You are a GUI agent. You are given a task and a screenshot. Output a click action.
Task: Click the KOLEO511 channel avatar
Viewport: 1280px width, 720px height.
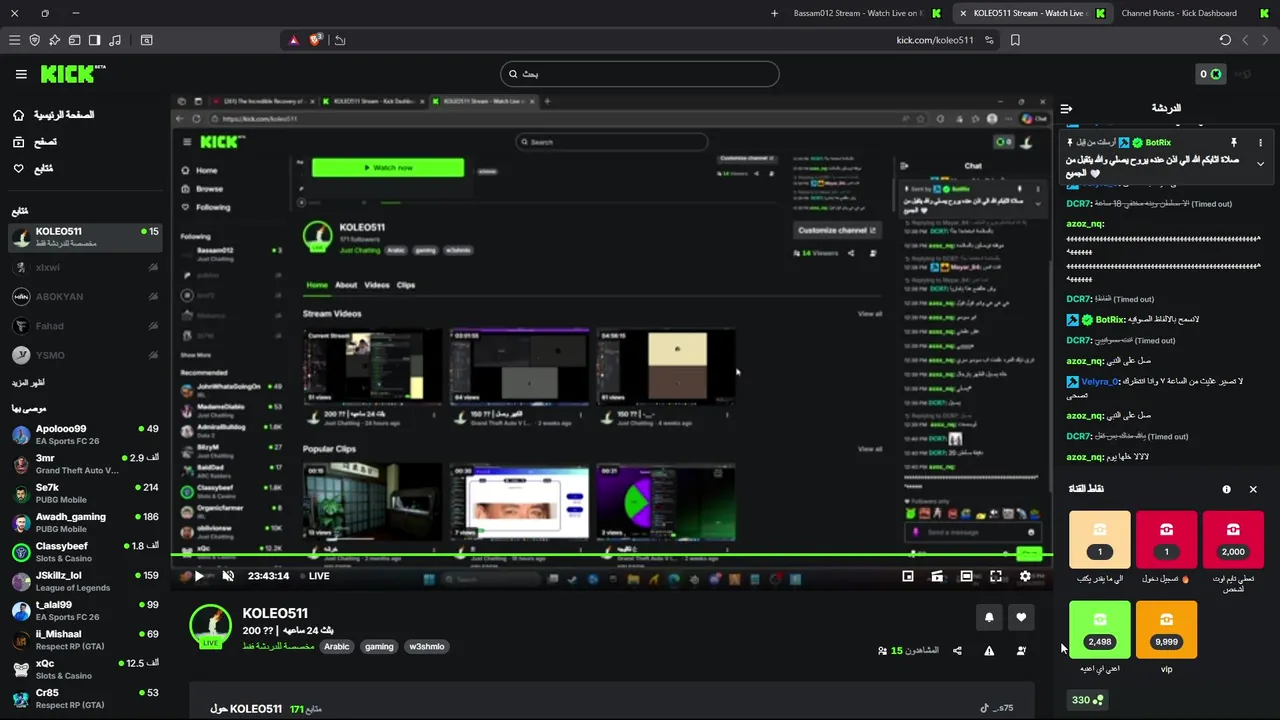210,626
